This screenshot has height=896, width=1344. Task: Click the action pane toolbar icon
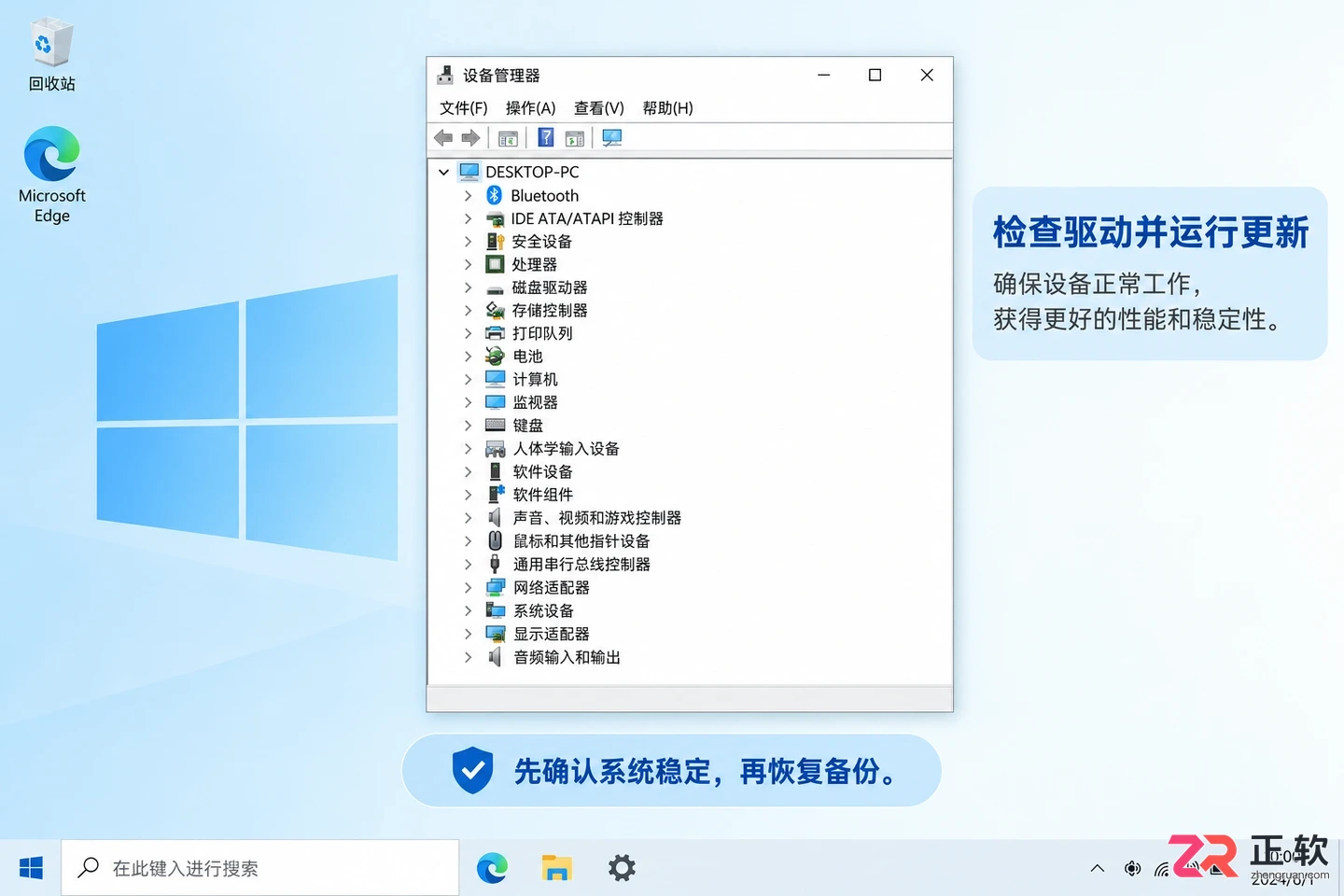point(575,139)
